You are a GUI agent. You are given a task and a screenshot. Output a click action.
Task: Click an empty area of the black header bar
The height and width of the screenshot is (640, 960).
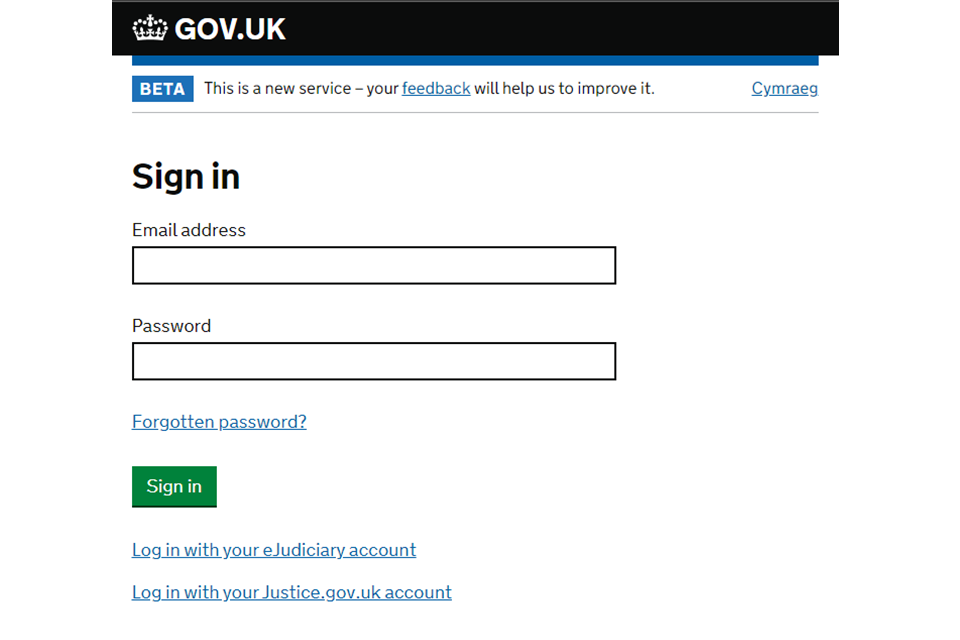coord(551,29)
